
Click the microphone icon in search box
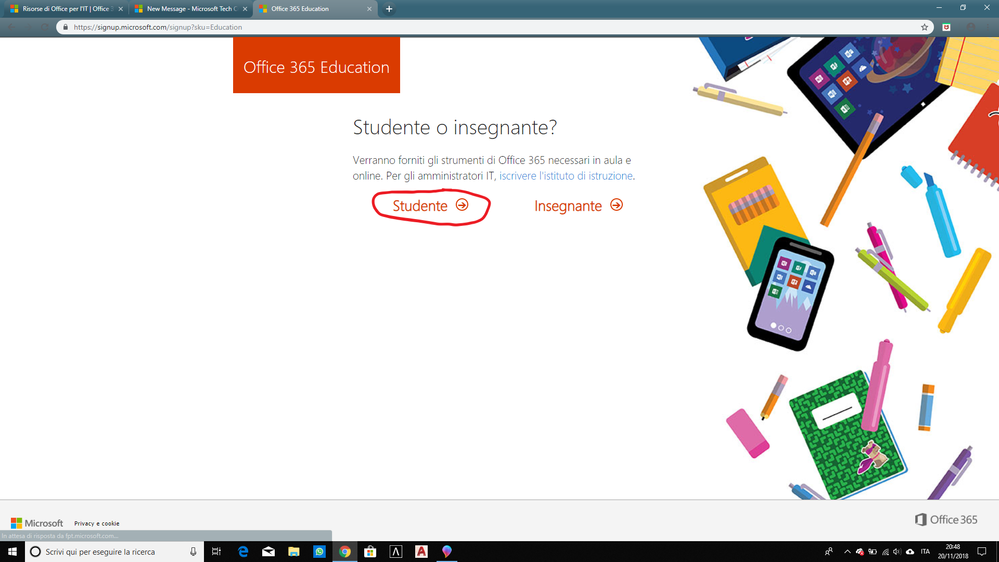pos(193,552)
